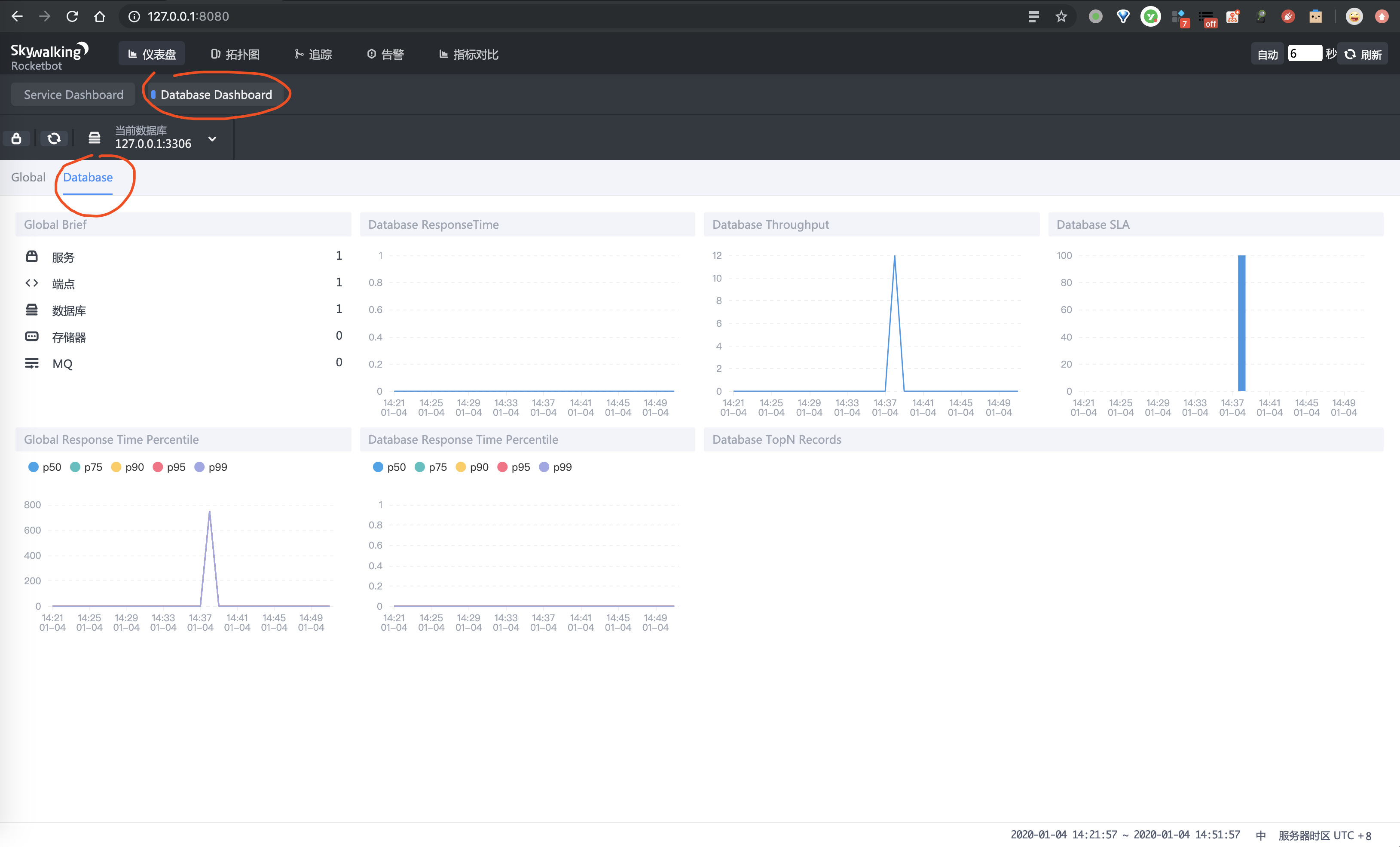Click the refresh interval seconds input
The width and height of the screenshot is (1400, 847).
(1304, 53)
